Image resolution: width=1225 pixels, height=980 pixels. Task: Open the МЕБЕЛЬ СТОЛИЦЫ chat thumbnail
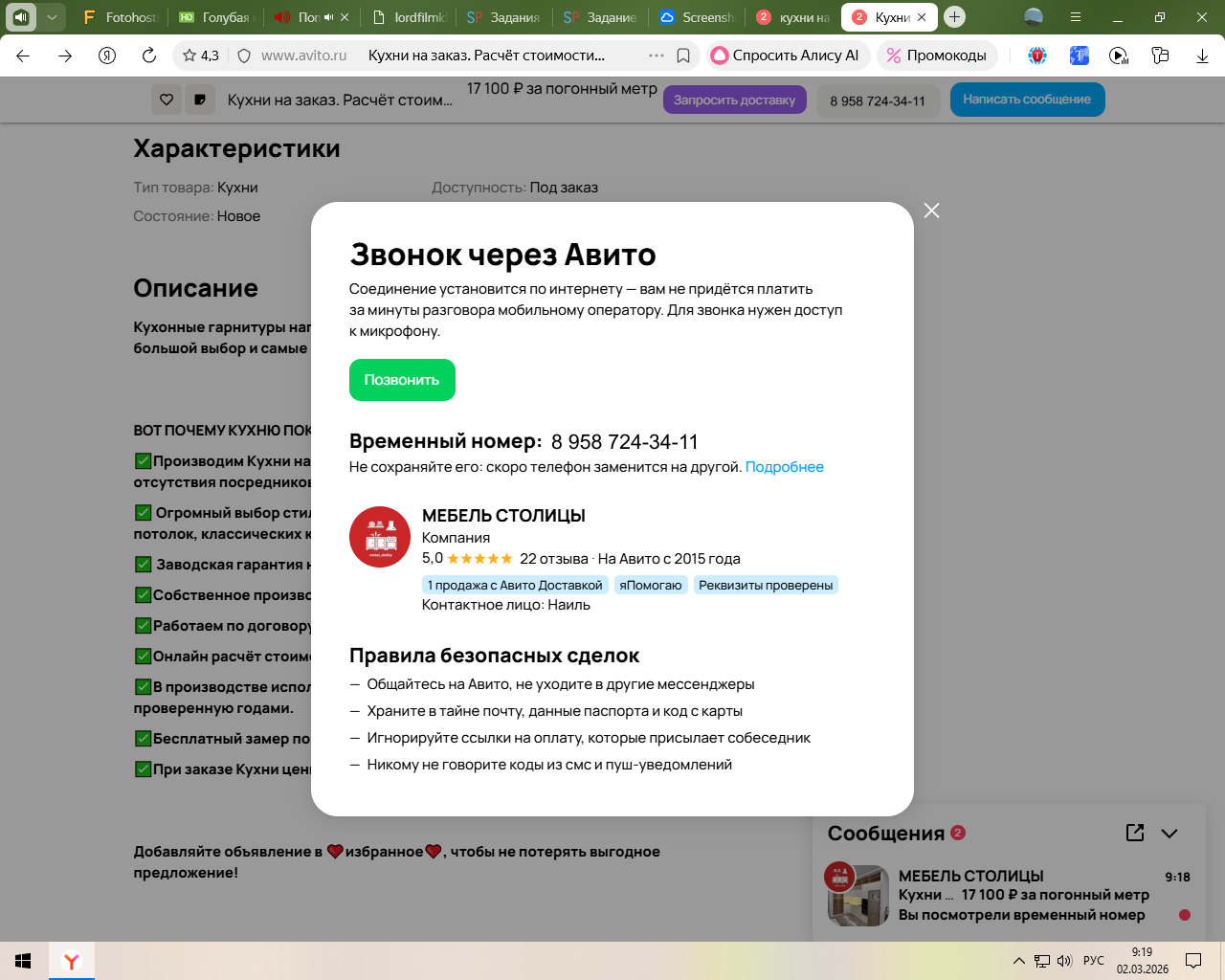coord(857,895)
